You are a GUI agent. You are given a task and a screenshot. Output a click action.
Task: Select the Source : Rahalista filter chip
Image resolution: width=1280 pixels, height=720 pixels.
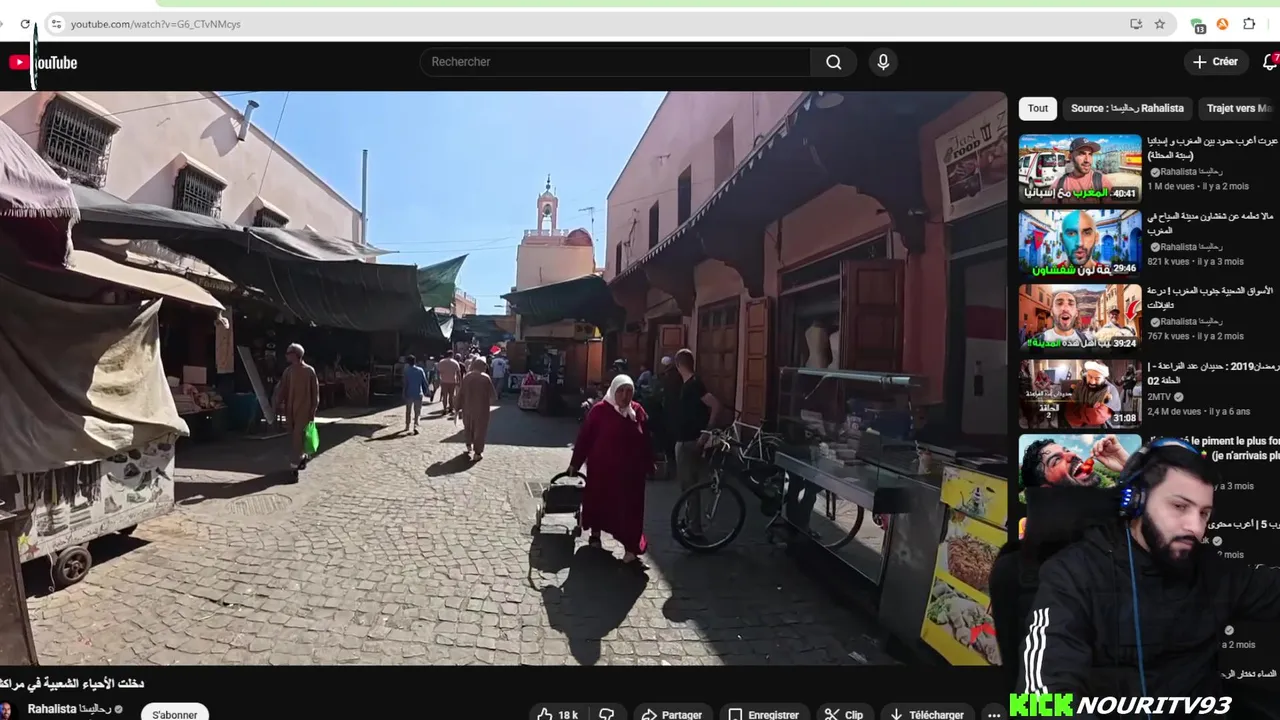(1127, 108)
